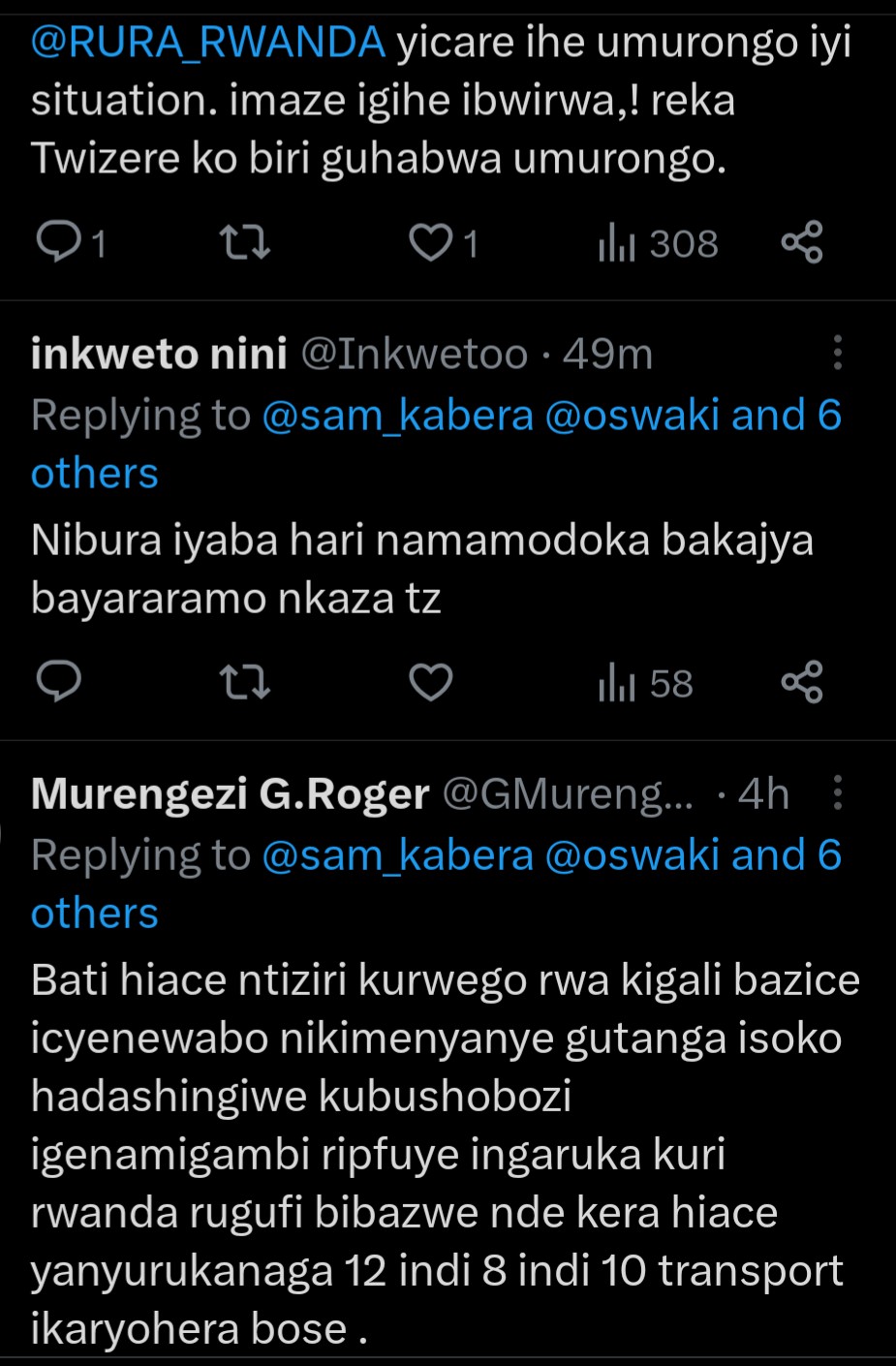
Task: Retweet inkweto nini's tweet
Action: pos(245,682)
